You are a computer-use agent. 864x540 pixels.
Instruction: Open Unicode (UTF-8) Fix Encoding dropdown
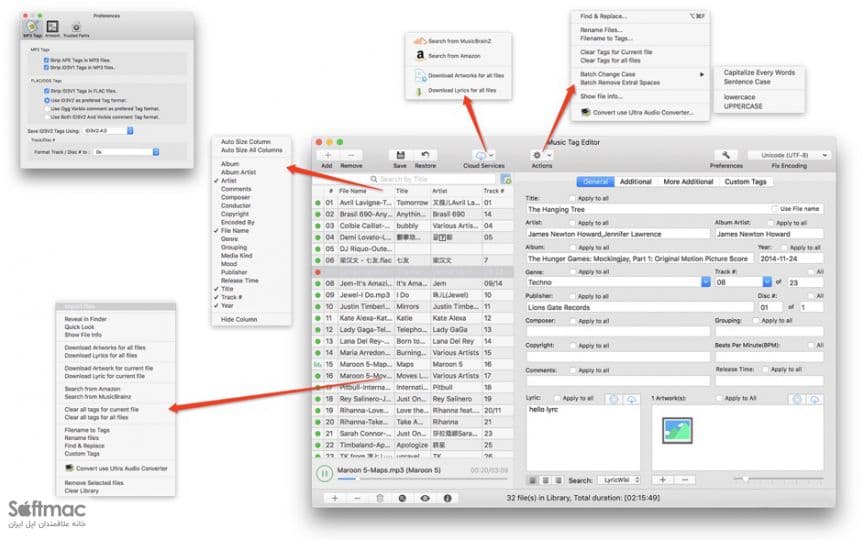(x=789, y=155)
